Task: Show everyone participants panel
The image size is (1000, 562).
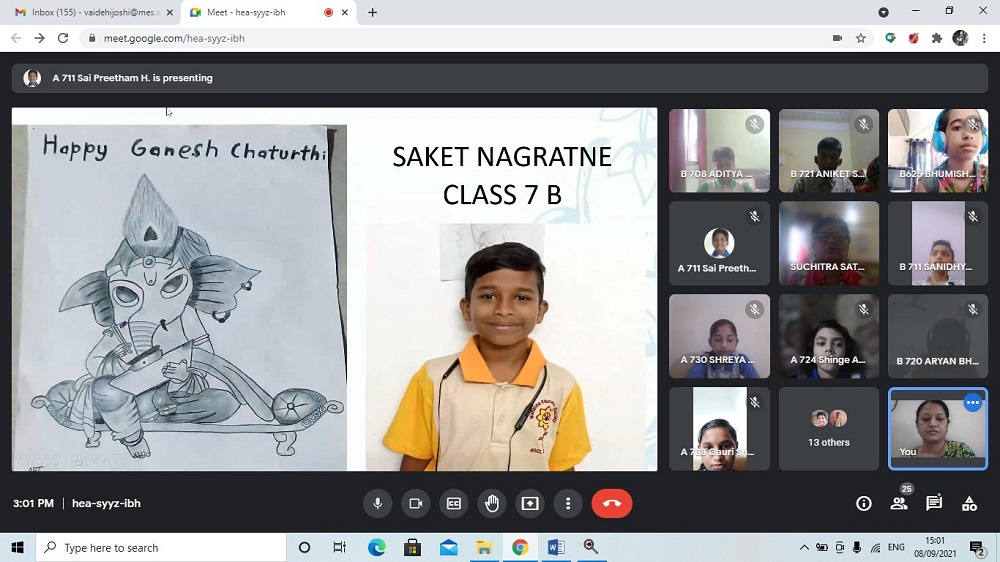Action: coord(899,504)
